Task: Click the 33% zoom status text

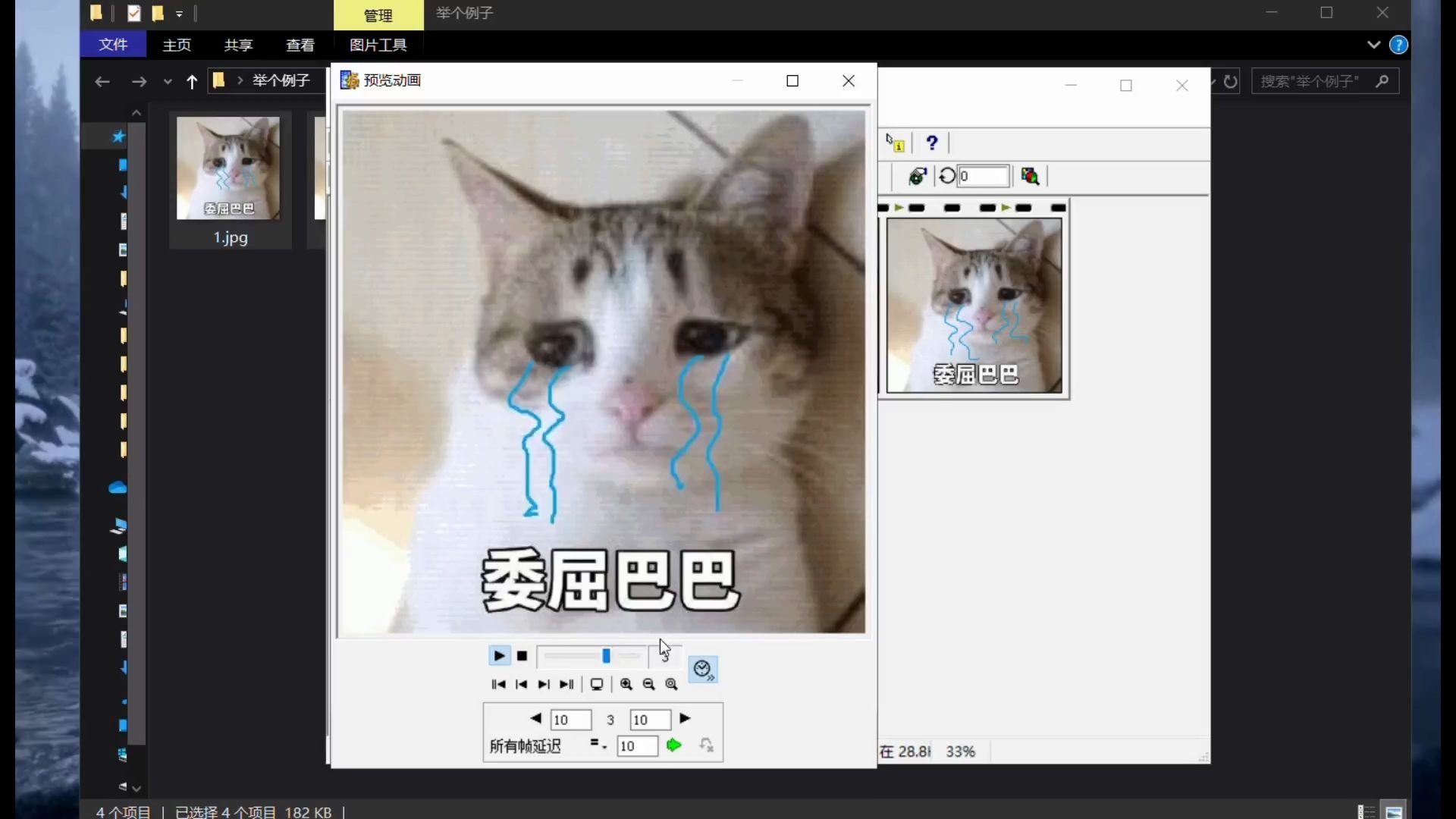Action: click(x=960, y=752)
